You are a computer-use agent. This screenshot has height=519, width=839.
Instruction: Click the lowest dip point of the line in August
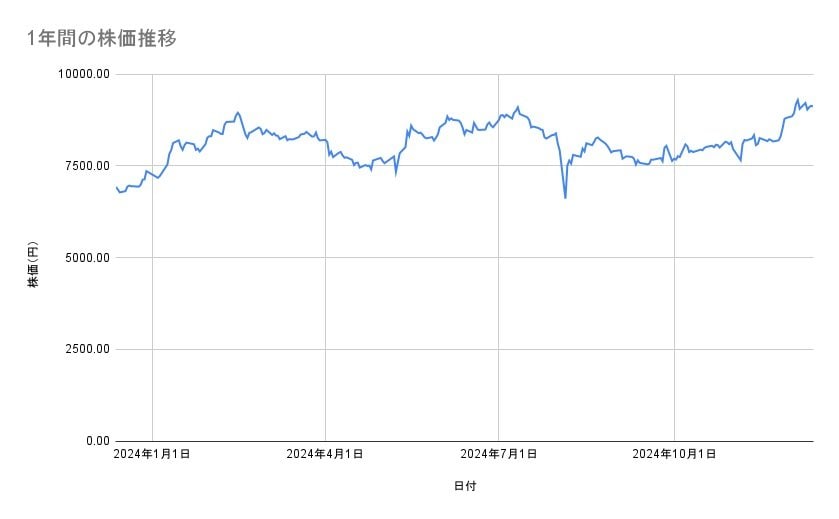(565, 198)
